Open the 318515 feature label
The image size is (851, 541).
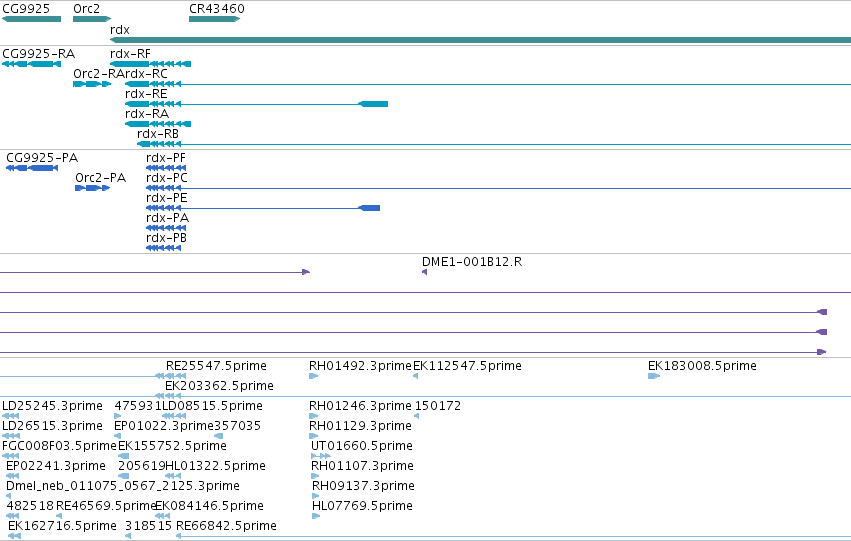(149, 527)
